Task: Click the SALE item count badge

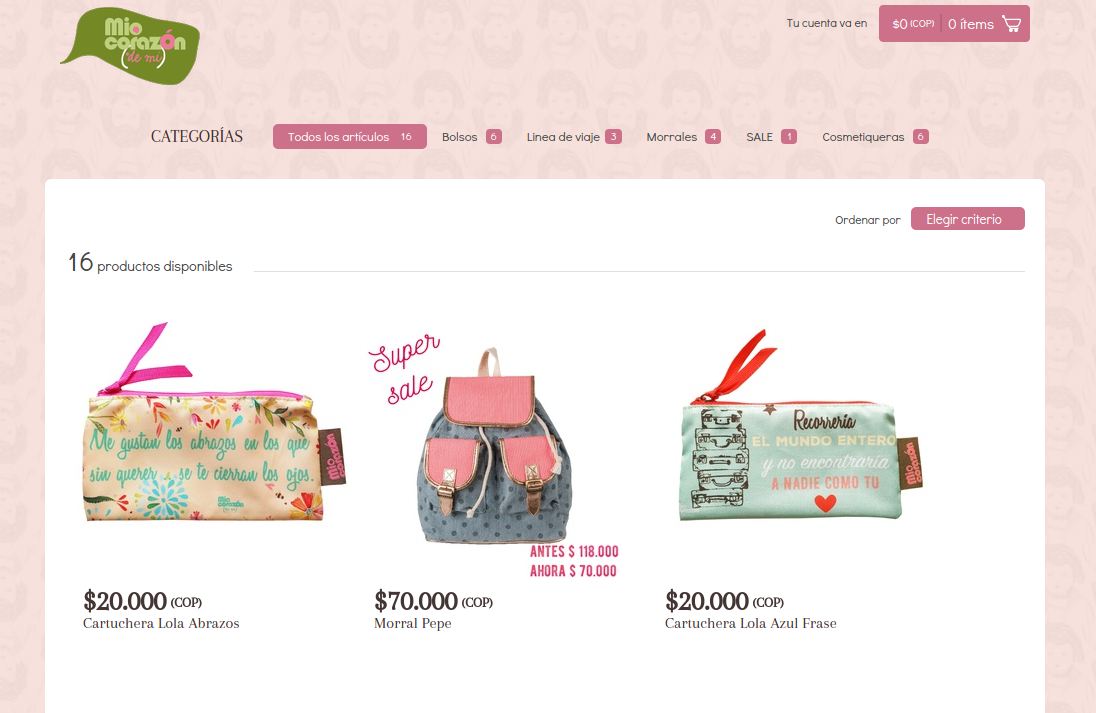Action: pyautogui.click(x=788, y=137)
